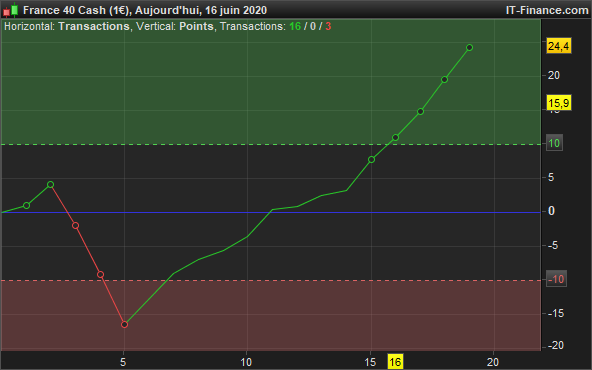Click the neutral transactions count 0 in header
This screenshot has width=592, height=370.
[313, 26]
